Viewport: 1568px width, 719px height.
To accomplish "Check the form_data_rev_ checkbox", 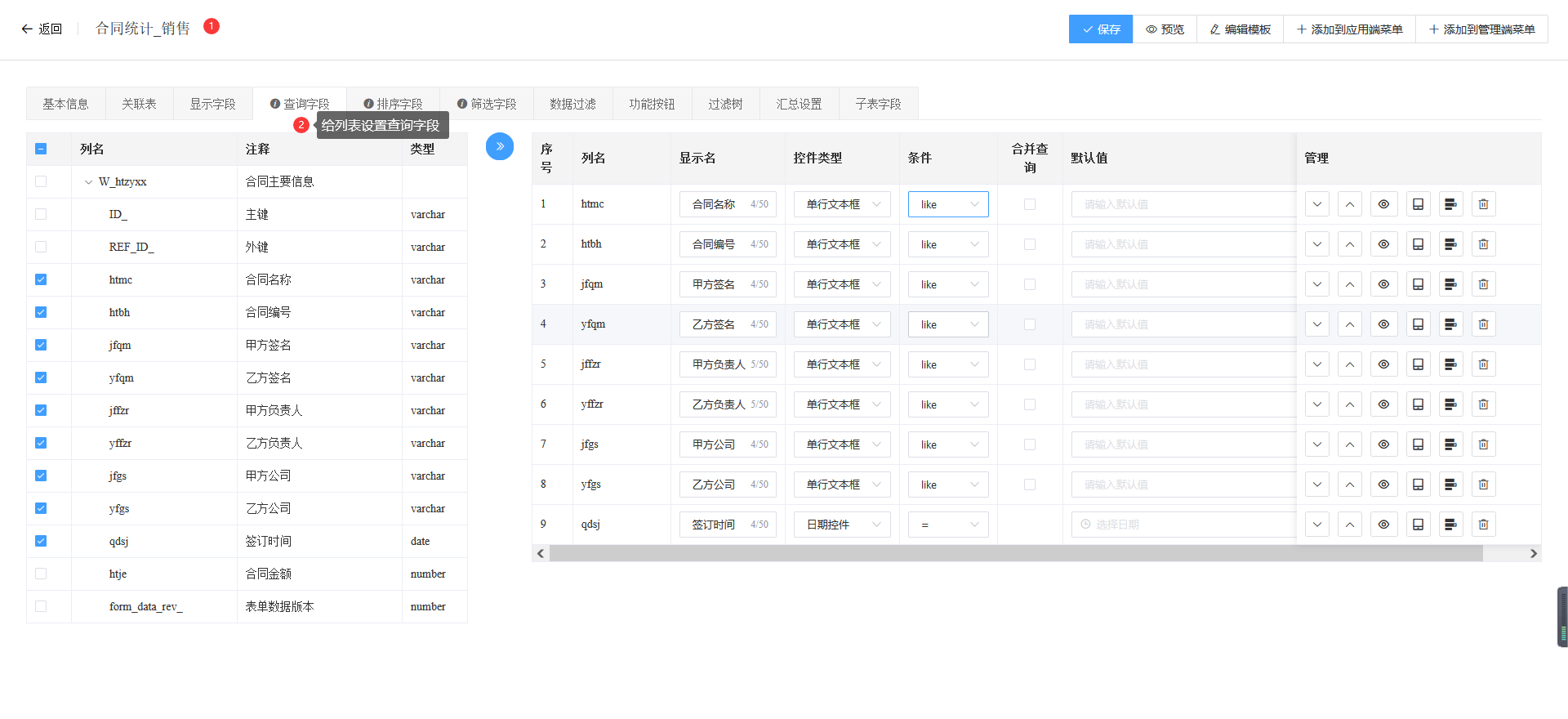I will click(x=41, y=606).
